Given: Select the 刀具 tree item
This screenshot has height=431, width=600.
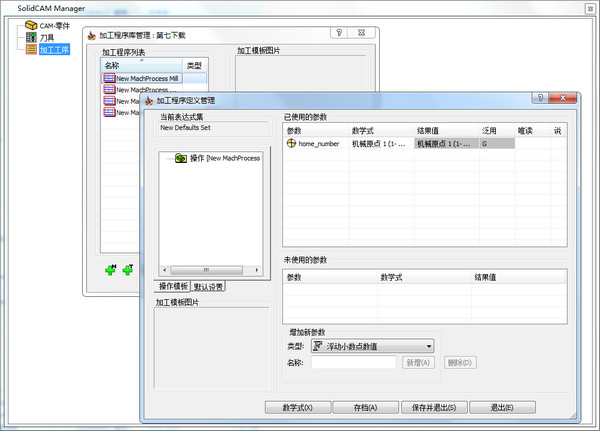Looking at the screenshot, I should click(x=47, y=38).
